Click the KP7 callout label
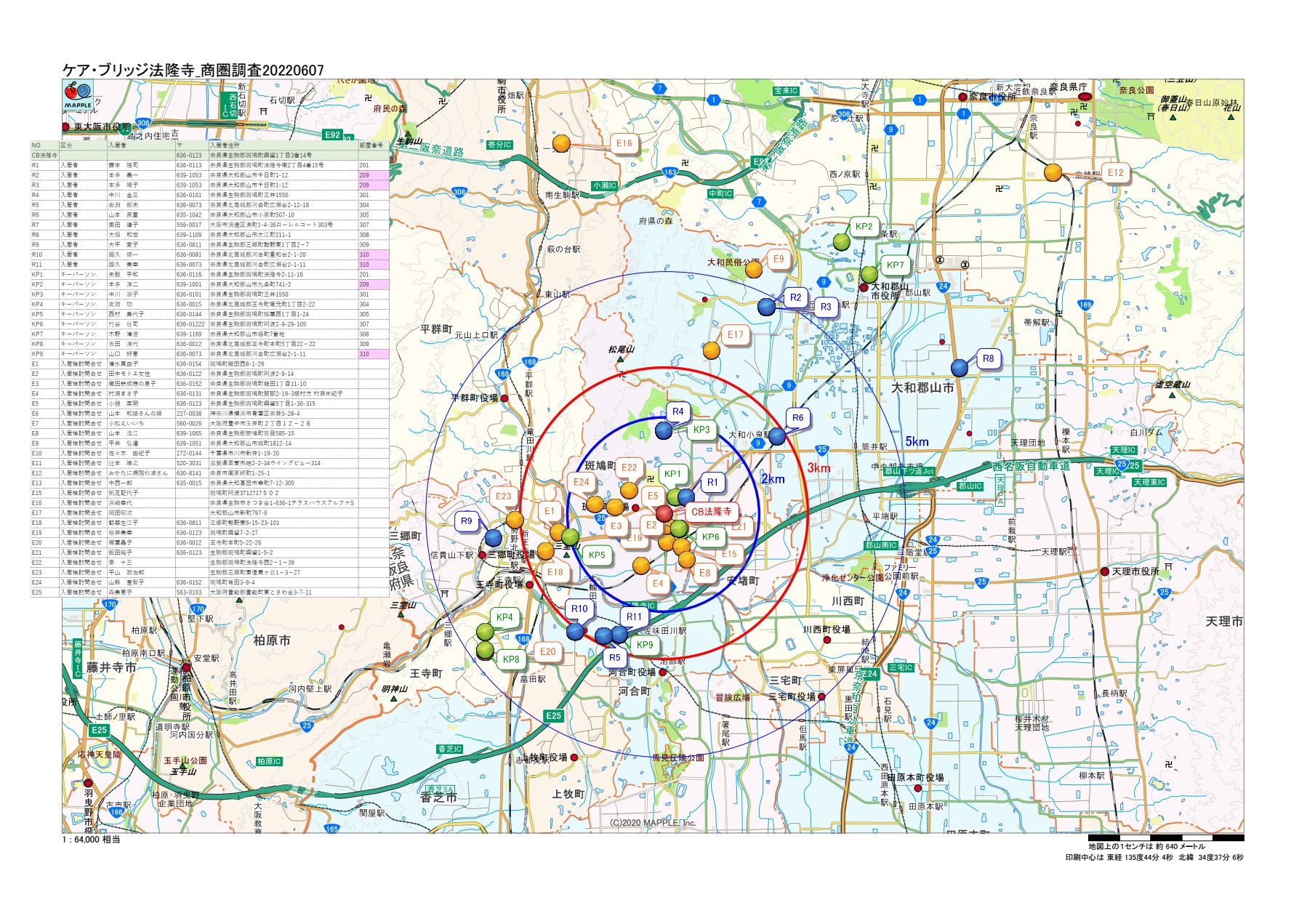The width and height of the screenshot is (1307, 924). coord(896,265)
